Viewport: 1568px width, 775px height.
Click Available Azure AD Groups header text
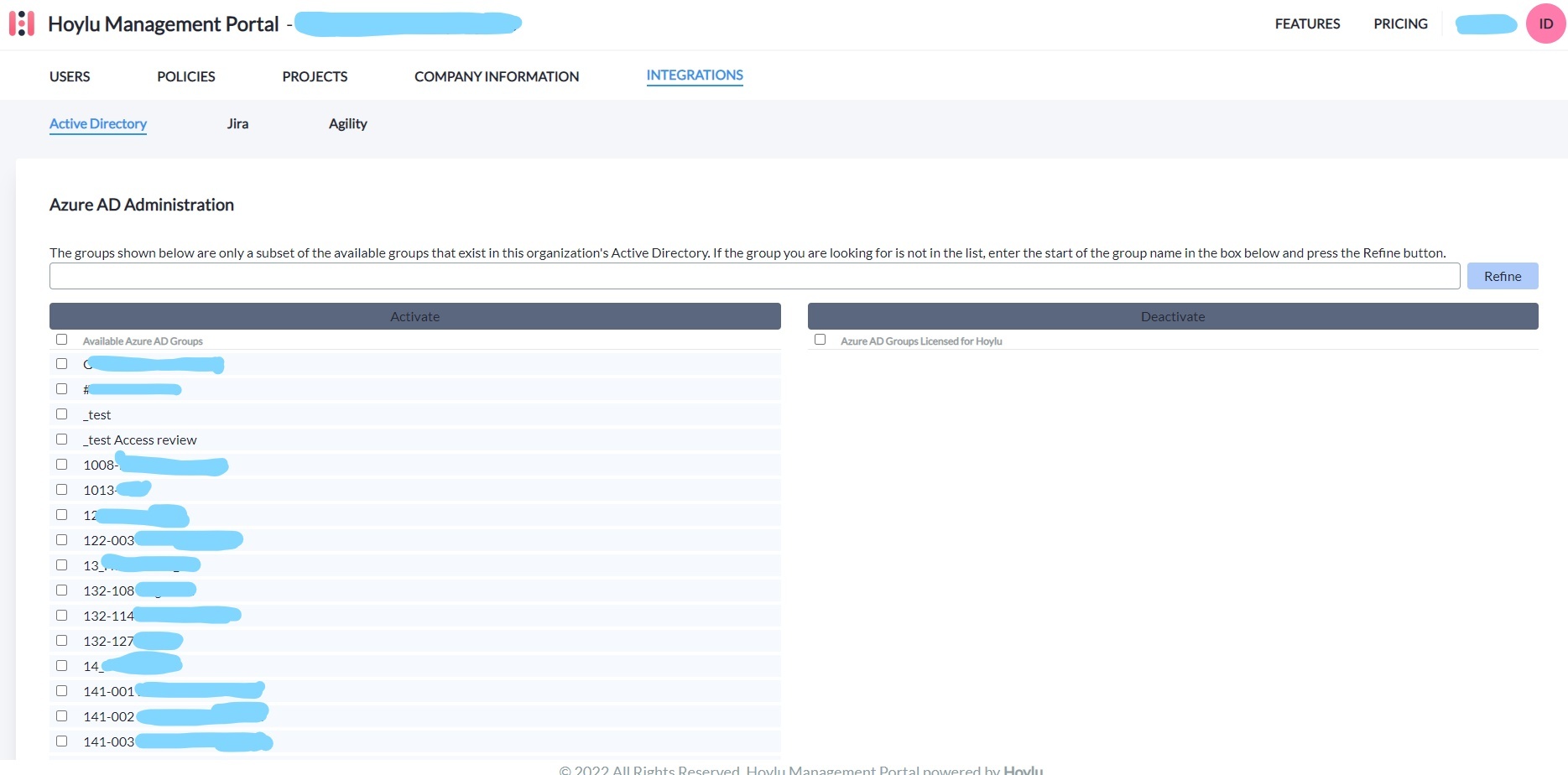click(x=143, y=341)
